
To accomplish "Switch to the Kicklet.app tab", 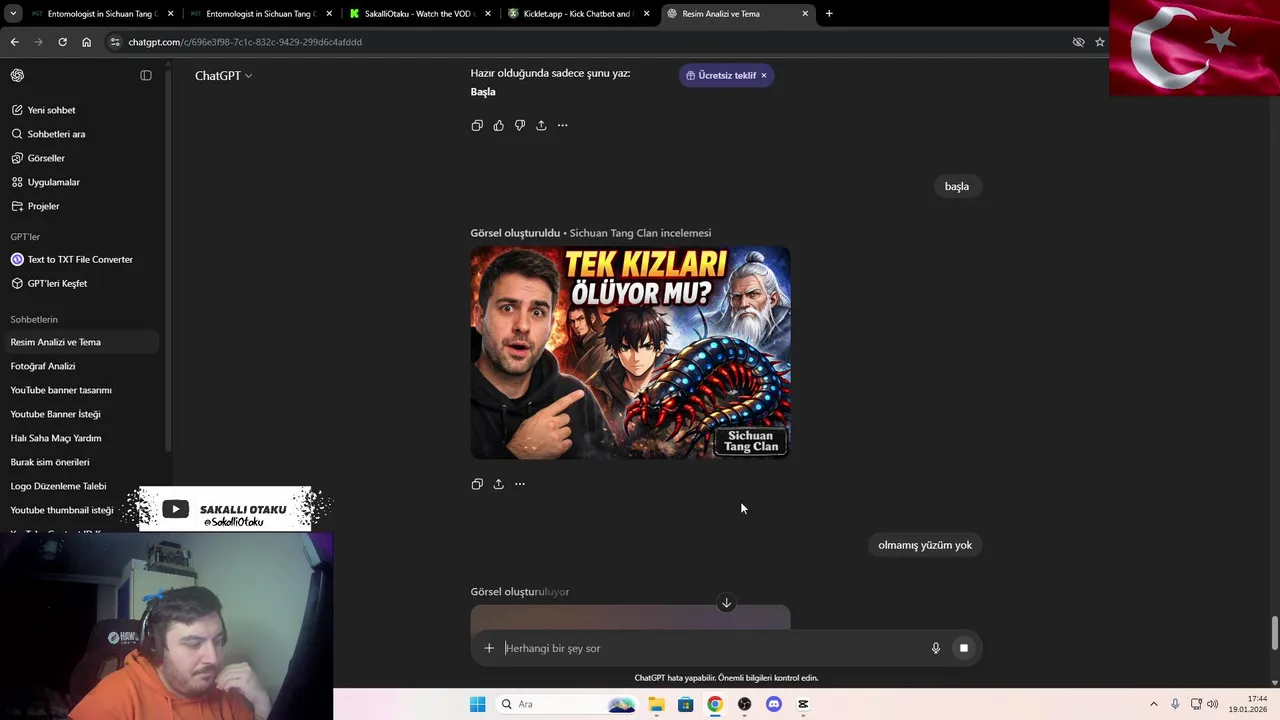I will (577, 14).
